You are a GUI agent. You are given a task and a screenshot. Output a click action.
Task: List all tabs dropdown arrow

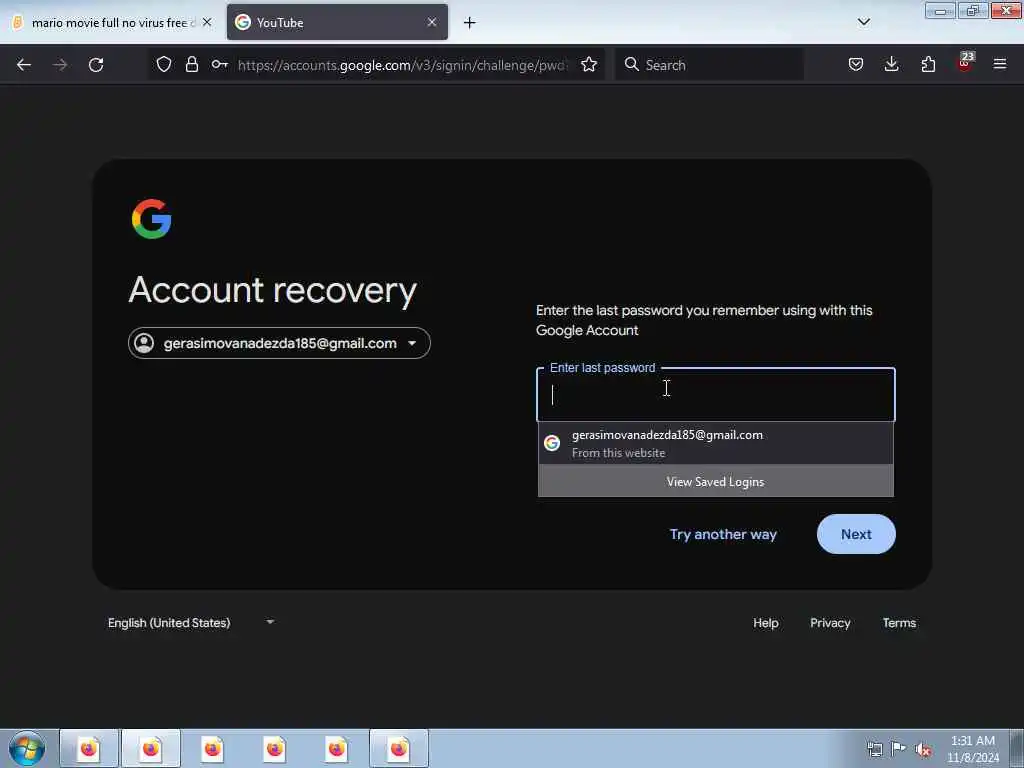tap(863, 22)
